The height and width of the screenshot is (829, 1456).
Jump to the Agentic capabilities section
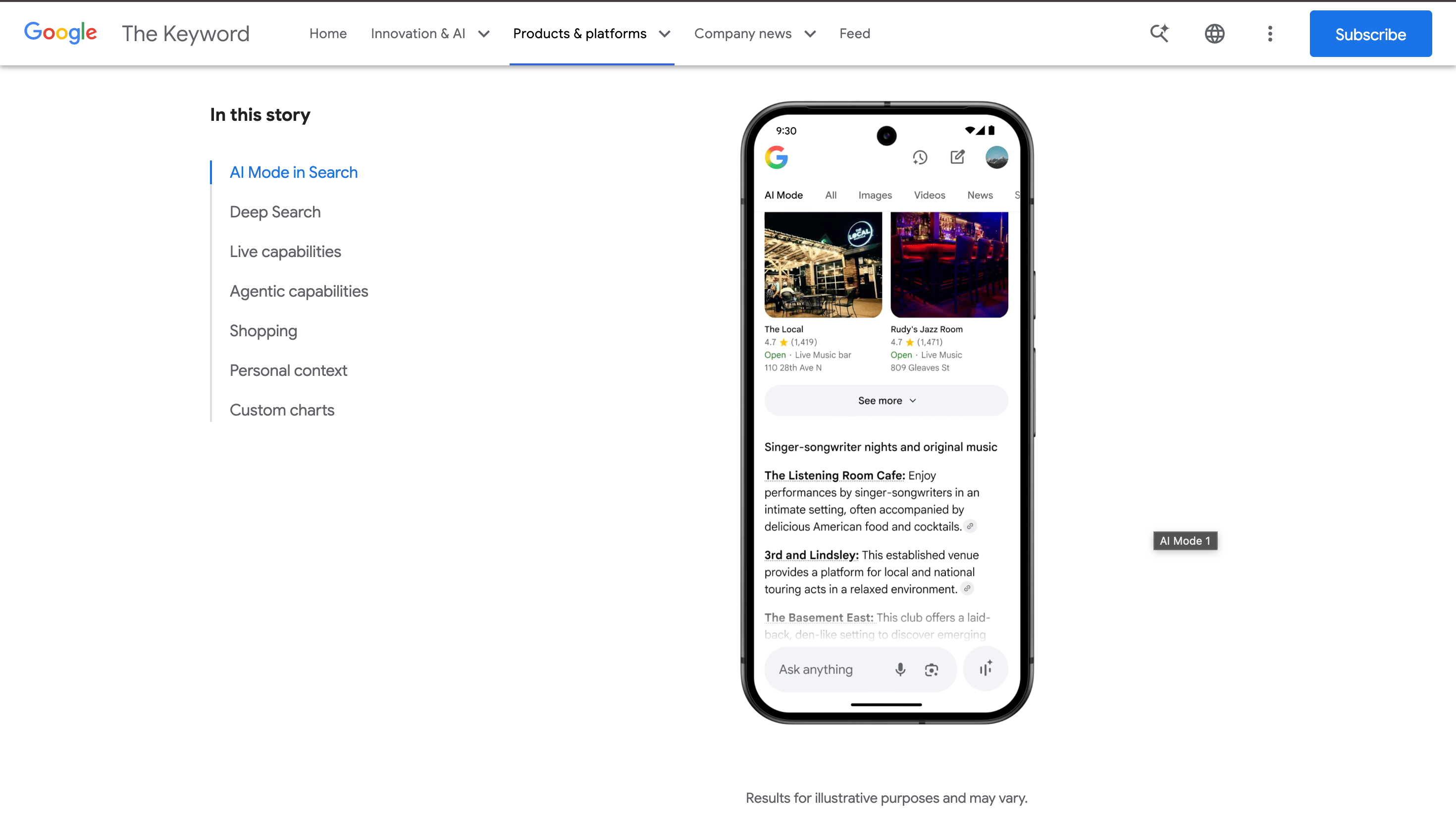pos(299,291)
